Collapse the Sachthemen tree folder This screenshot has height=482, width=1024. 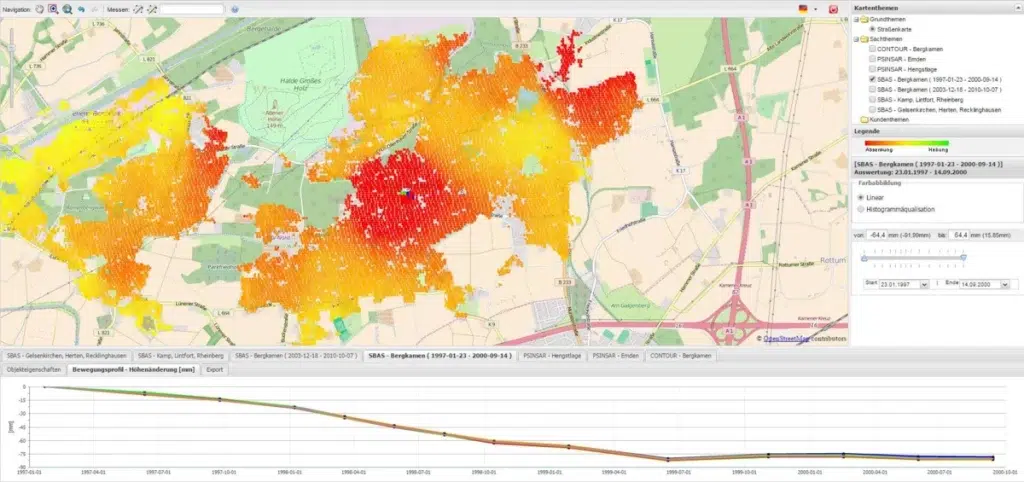(x=856, y=39)
